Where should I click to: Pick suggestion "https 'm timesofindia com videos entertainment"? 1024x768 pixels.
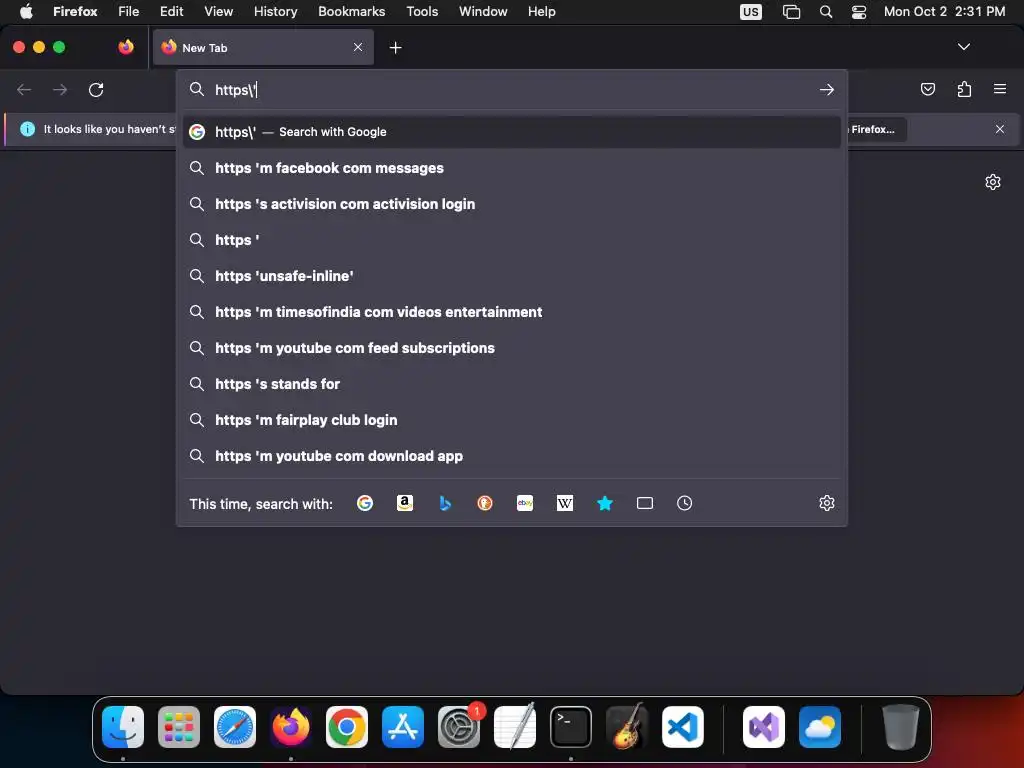[511, 312]
